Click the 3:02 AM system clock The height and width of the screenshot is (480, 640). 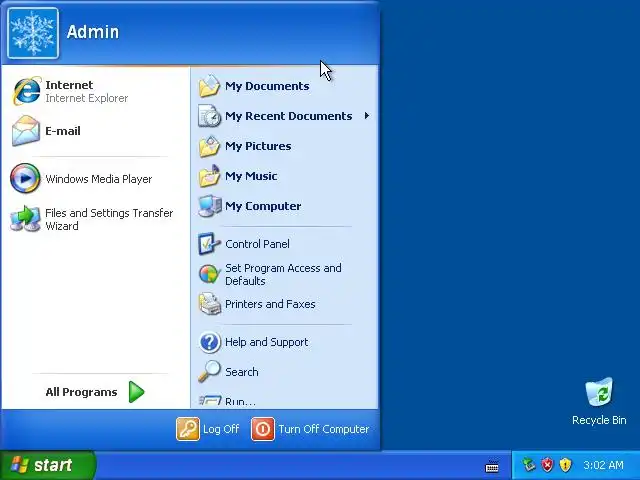pyautogui.click(x=603, y=465)
